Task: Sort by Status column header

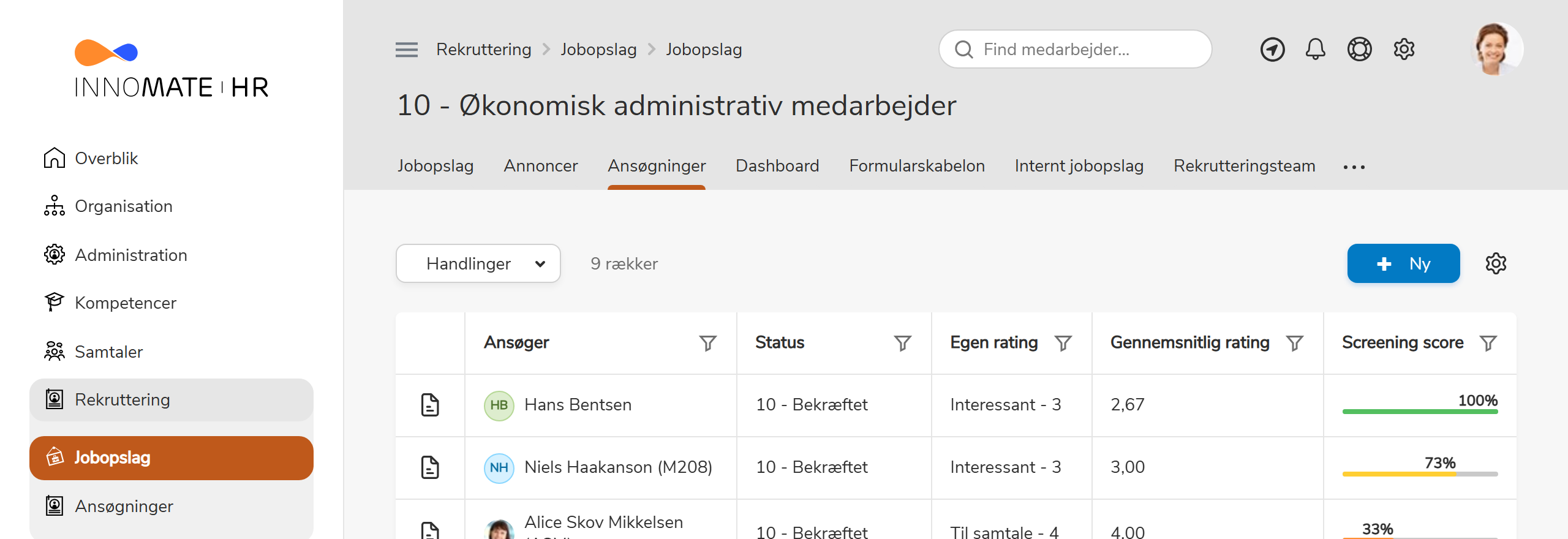Action: coord(780,342)
